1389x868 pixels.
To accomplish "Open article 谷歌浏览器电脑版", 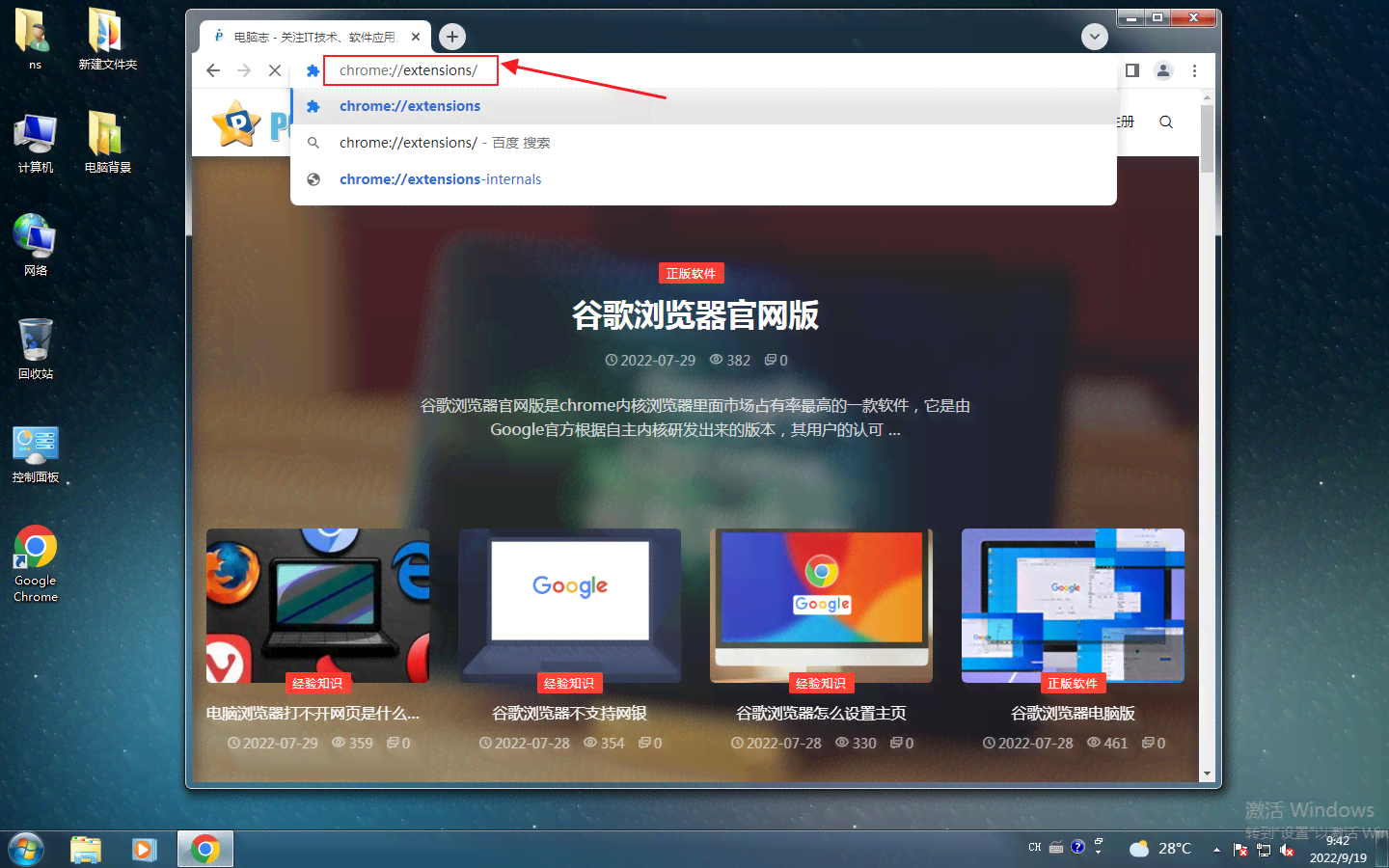I will [x=1073, y=714].
